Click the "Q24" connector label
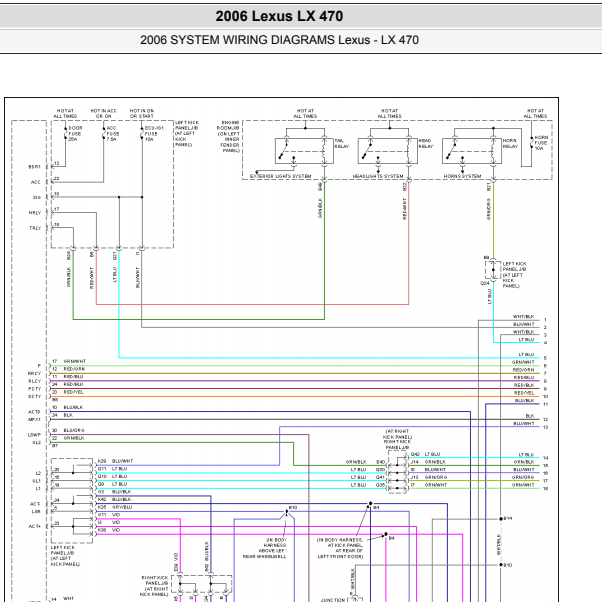Screen dimensions: 602x602 tap(485, 283)
